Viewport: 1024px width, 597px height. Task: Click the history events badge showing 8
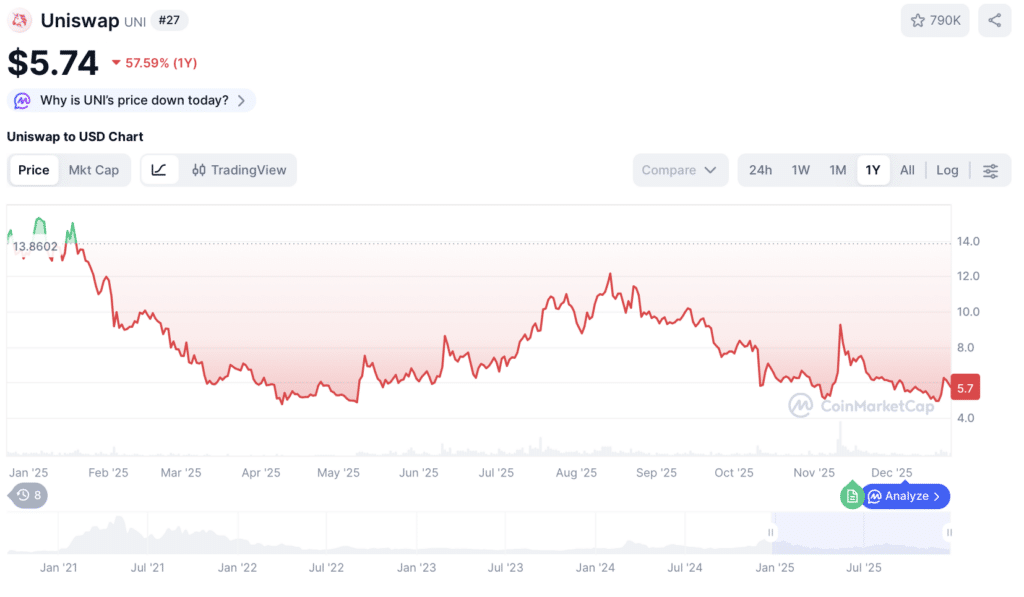tap(29, 495)
